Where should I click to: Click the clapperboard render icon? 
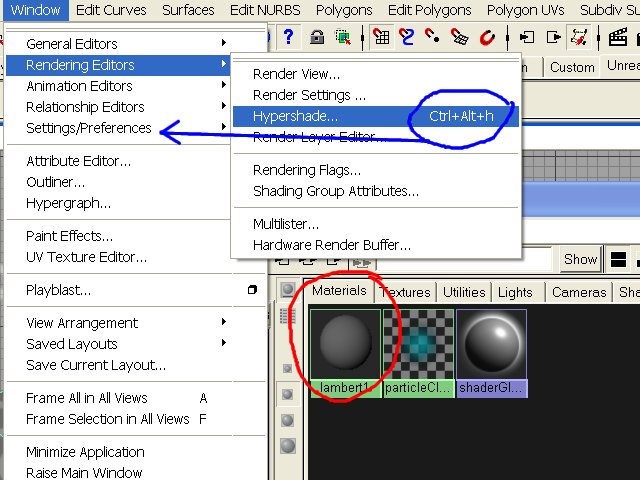coord(618,38)
